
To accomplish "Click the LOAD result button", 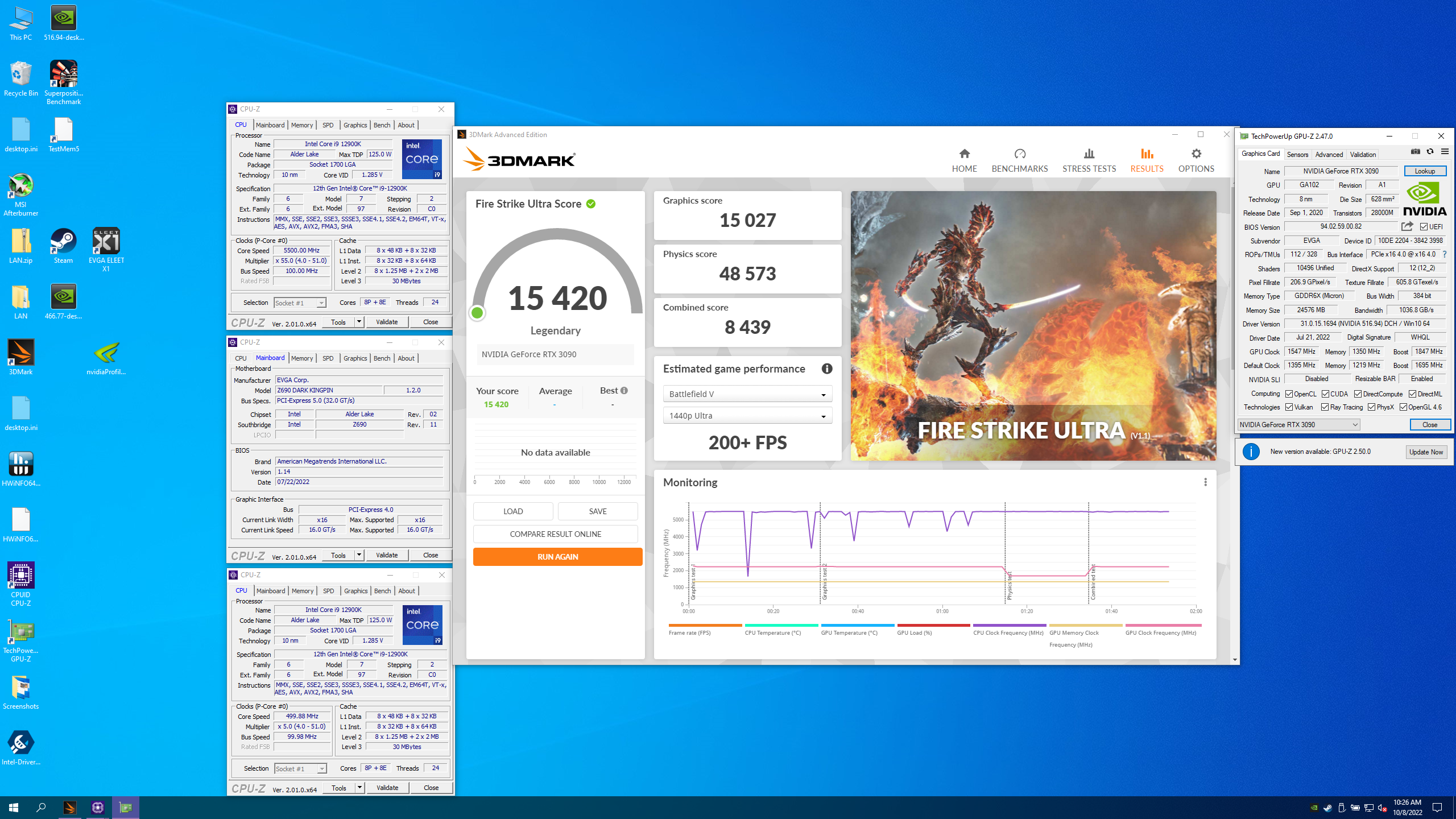I will click(x=513, y=511).
